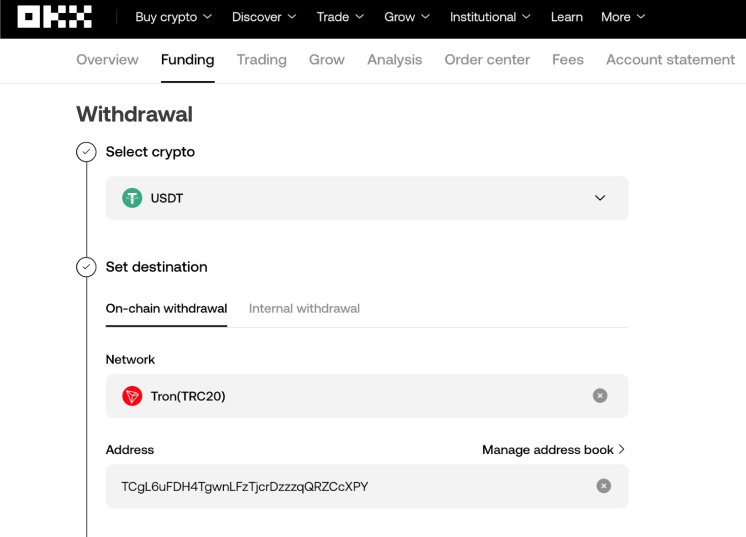This screenshot has width=746, height=537.
Task: Clear the Tron(TRC20) network selection
Action: pos(600,396)
